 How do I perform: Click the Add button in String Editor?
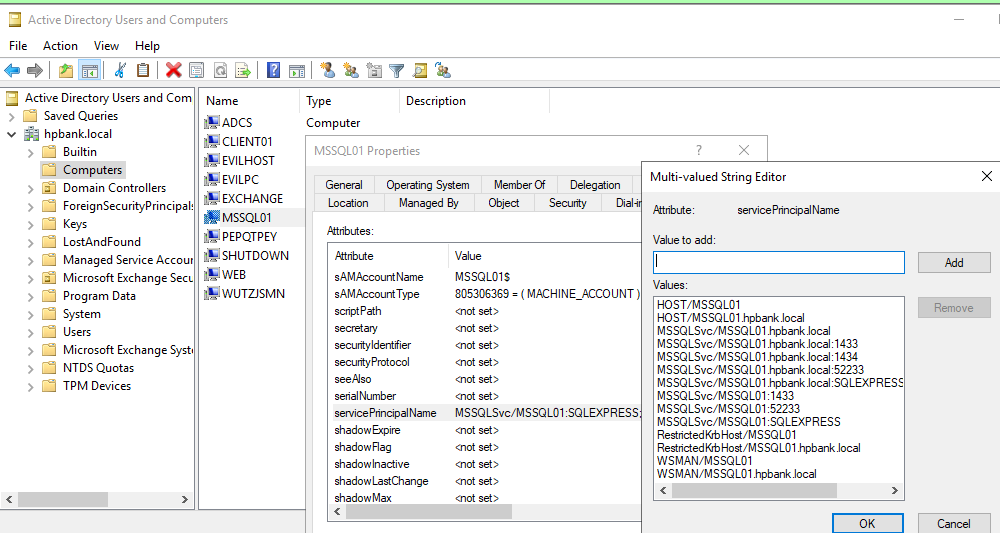click(953, 263)
